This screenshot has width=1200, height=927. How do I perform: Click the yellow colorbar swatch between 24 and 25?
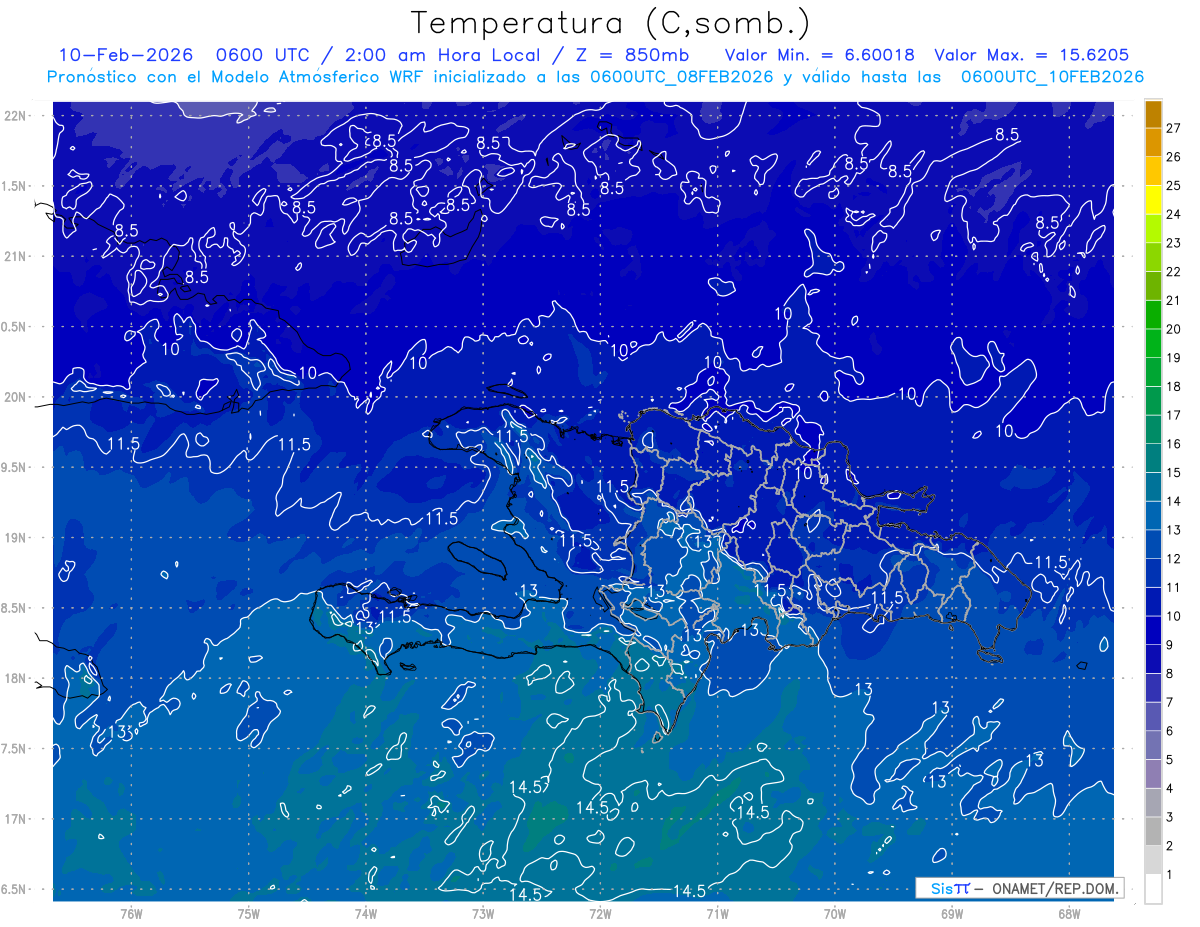pyautogui.click(x=1153, y=199)
